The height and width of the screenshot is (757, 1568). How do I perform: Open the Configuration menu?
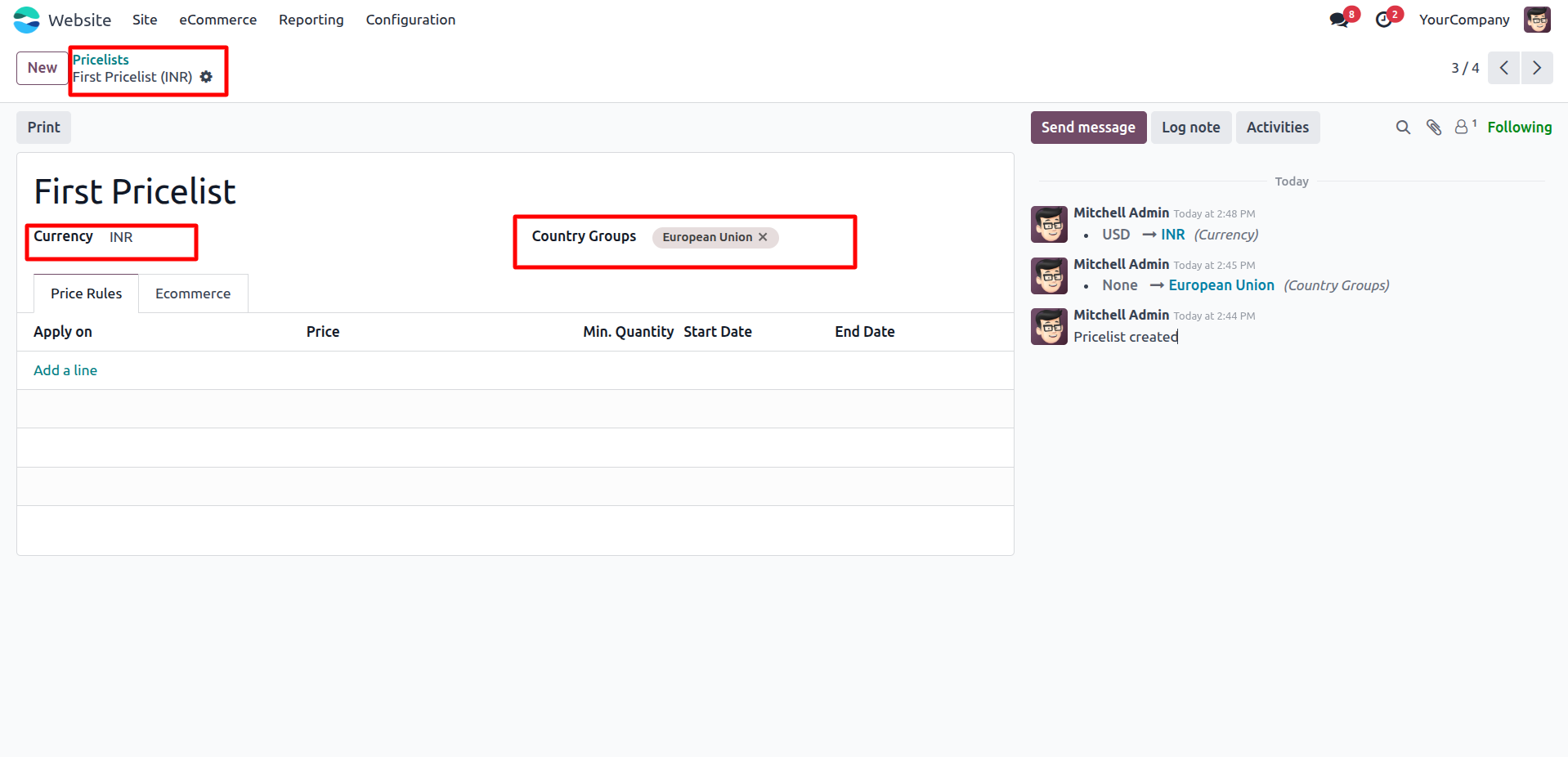point(410,20)
